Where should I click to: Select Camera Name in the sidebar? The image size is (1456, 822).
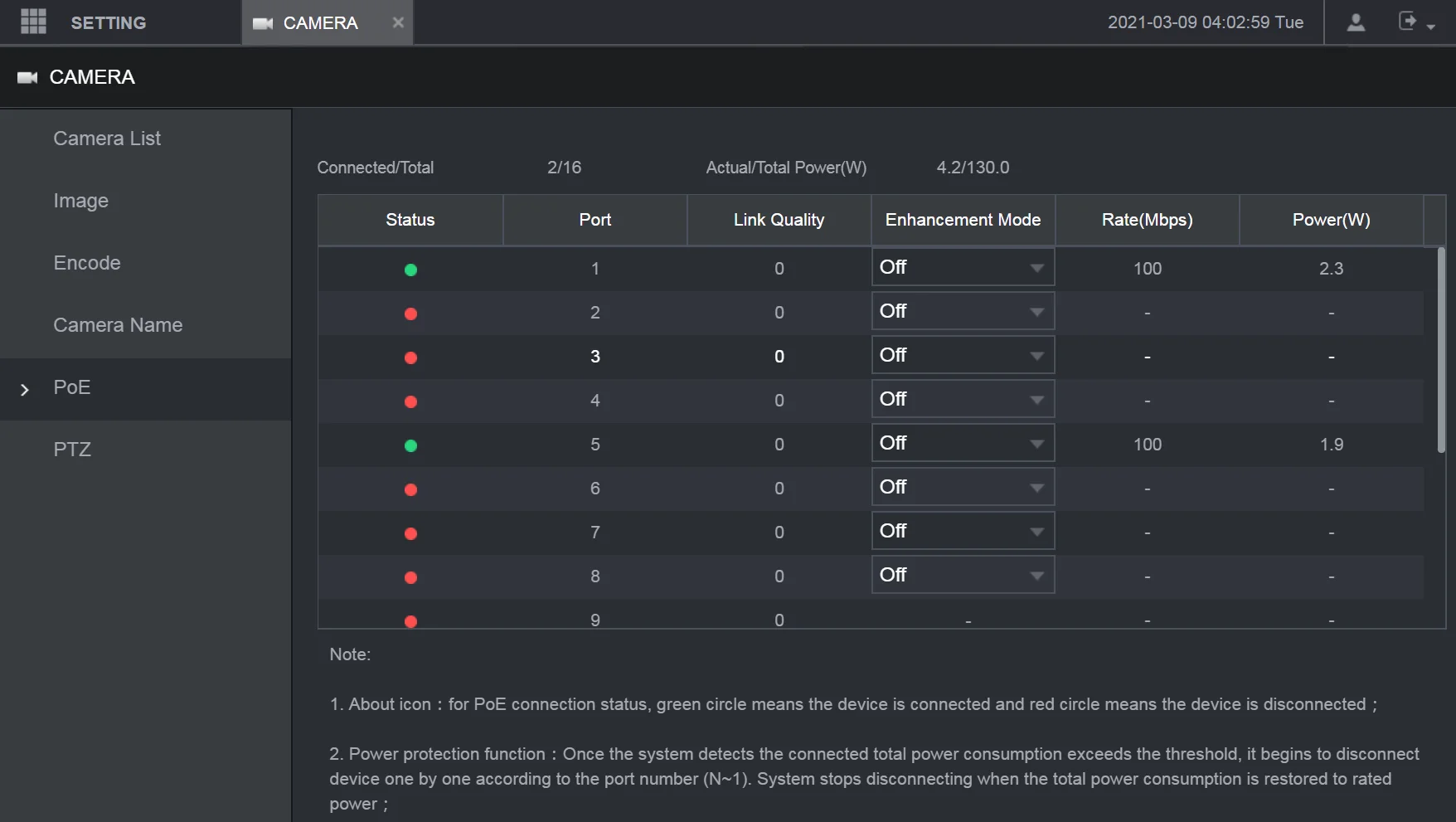tap(118, 325)
